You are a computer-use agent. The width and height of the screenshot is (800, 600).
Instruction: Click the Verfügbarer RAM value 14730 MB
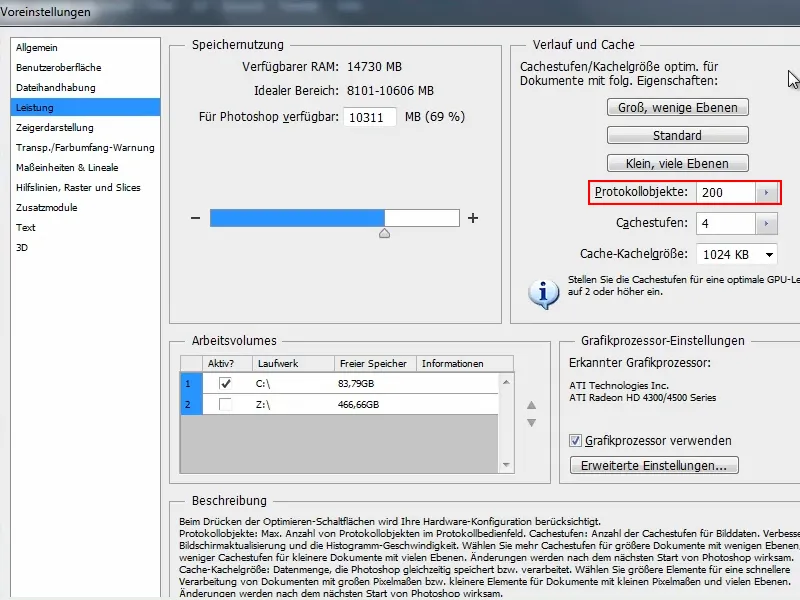click(374, 67)
